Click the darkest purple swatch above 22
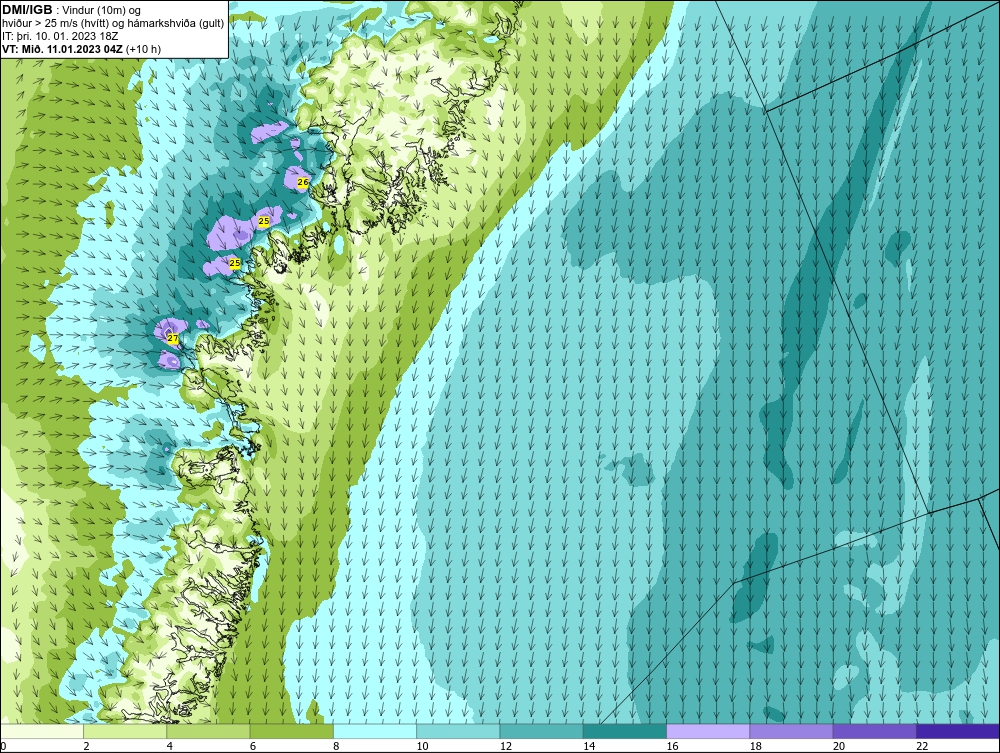The image size is (1000, 753). click(958, 731)
